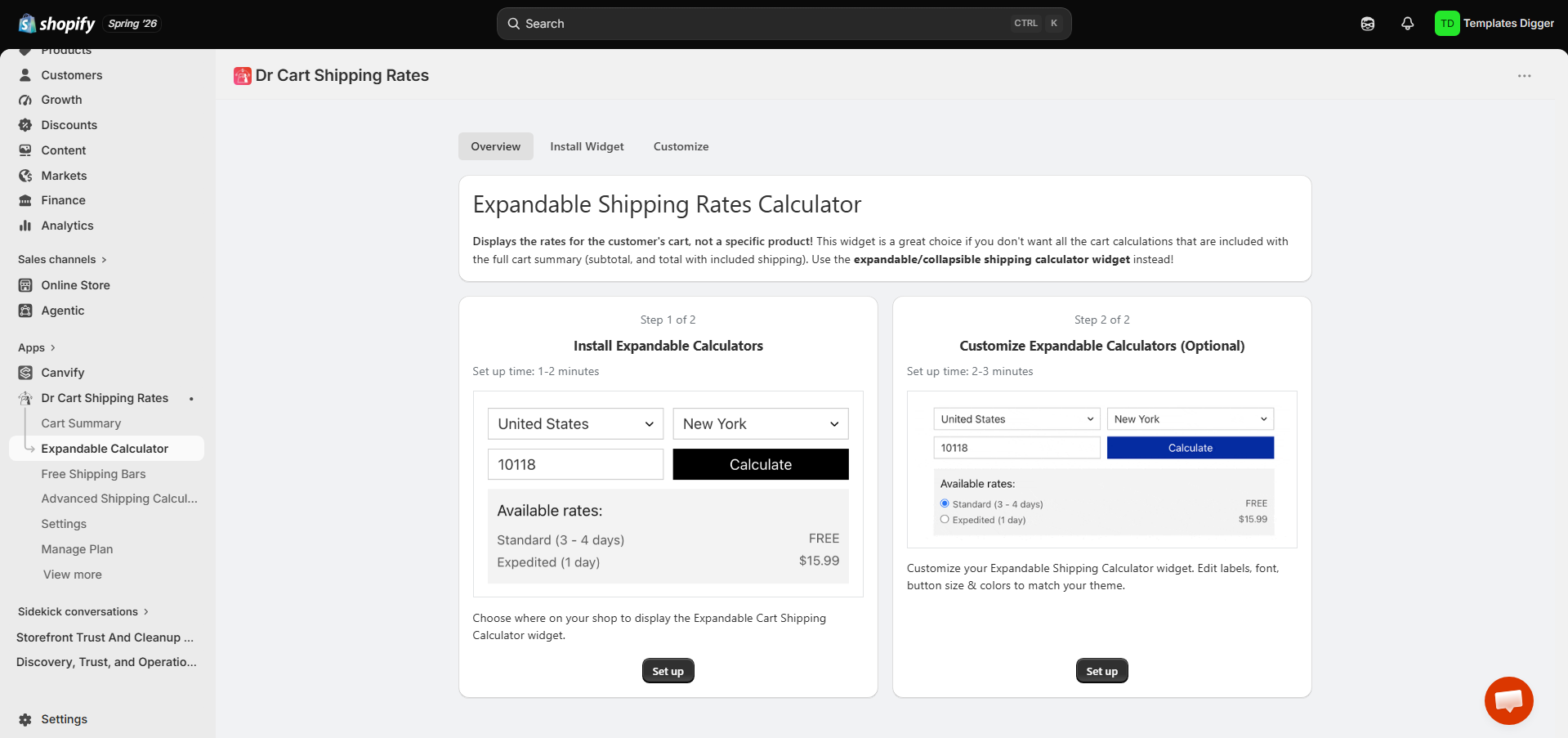Open the small New York dropdown in Step 2
Image resolution: width=1568 pixels, height=738 pixels.
1191,419
